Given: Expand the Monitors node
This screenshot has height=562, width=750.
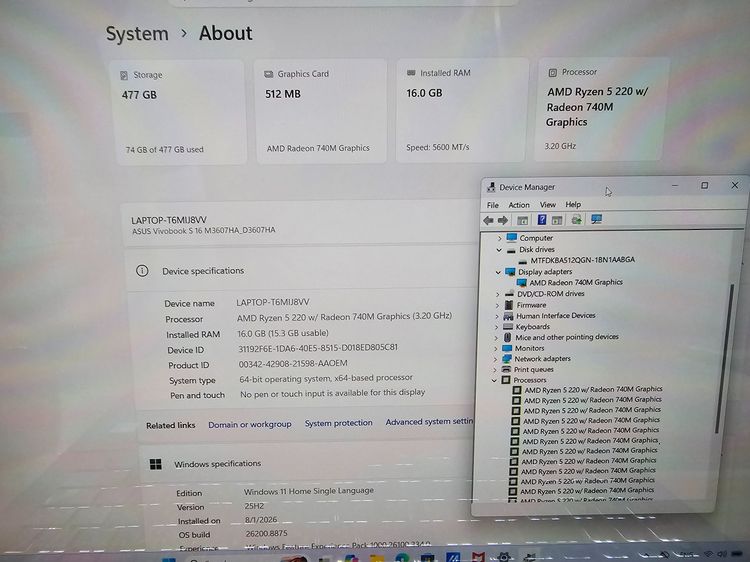Looking at the screenshot, I should coord(496,349).
